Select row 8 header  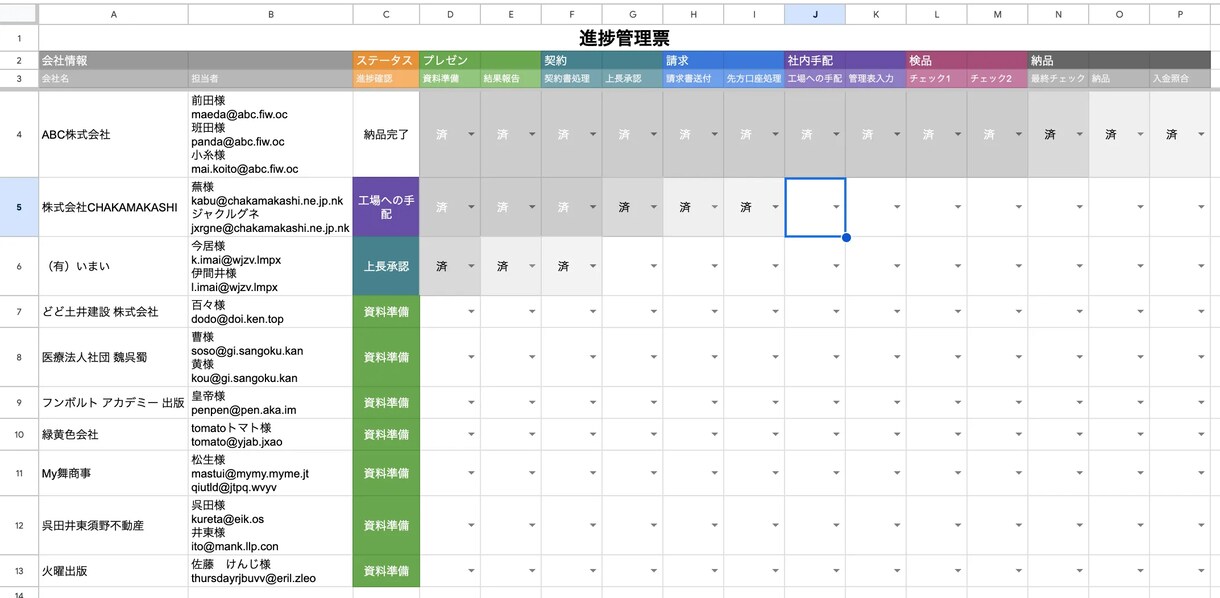coord(19,357)
